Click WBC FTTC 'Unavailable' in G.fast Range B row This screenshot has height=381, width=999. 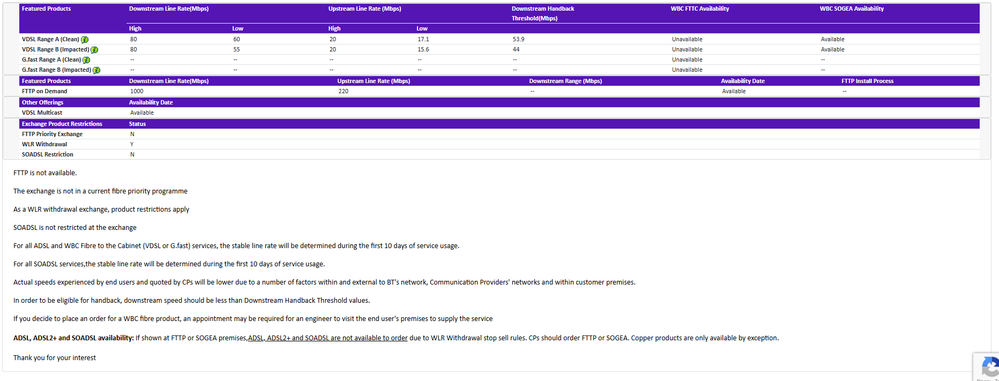pos(687,70)
